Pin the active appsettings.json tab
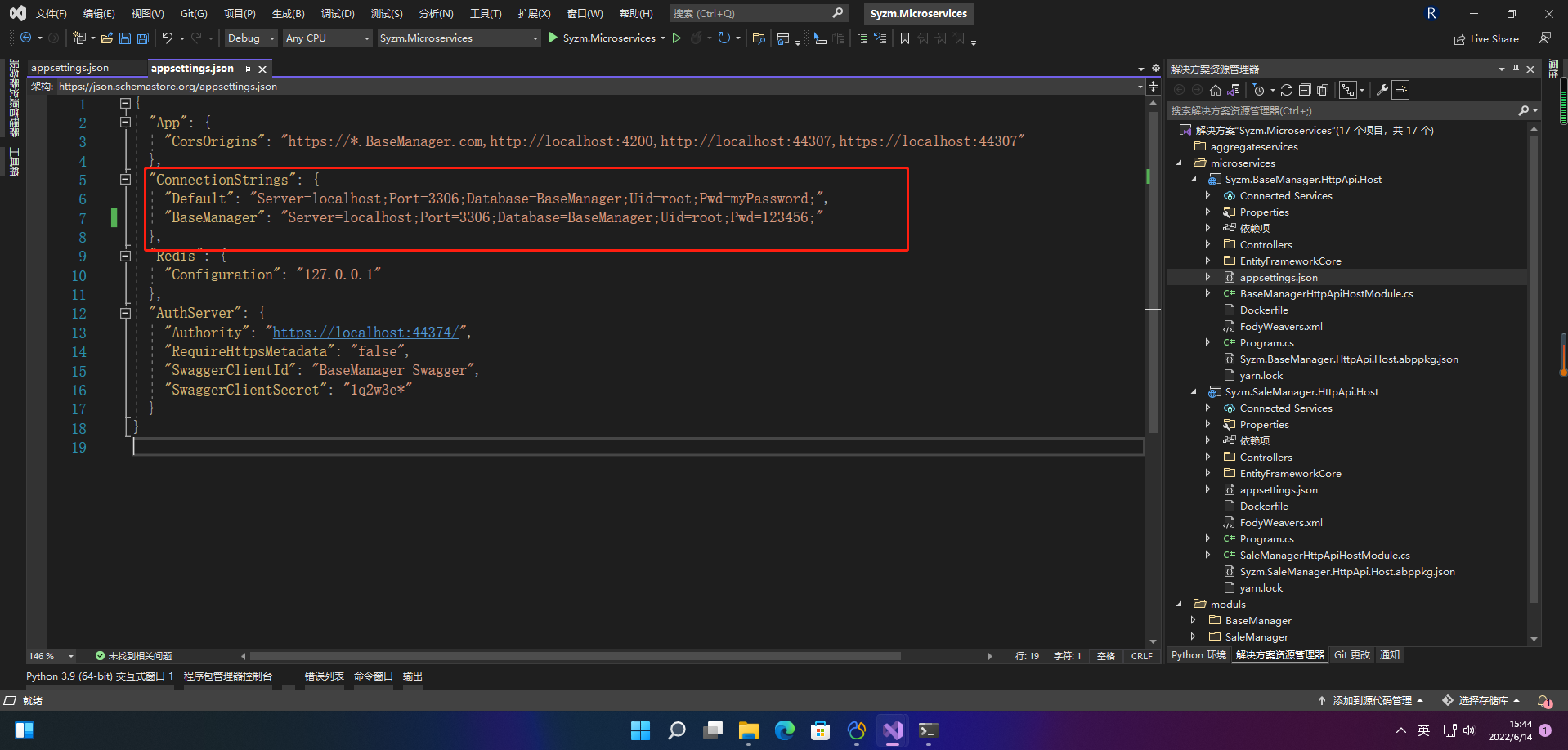The height and width of the screenshot is (750, 1568). tap(248, 69)
